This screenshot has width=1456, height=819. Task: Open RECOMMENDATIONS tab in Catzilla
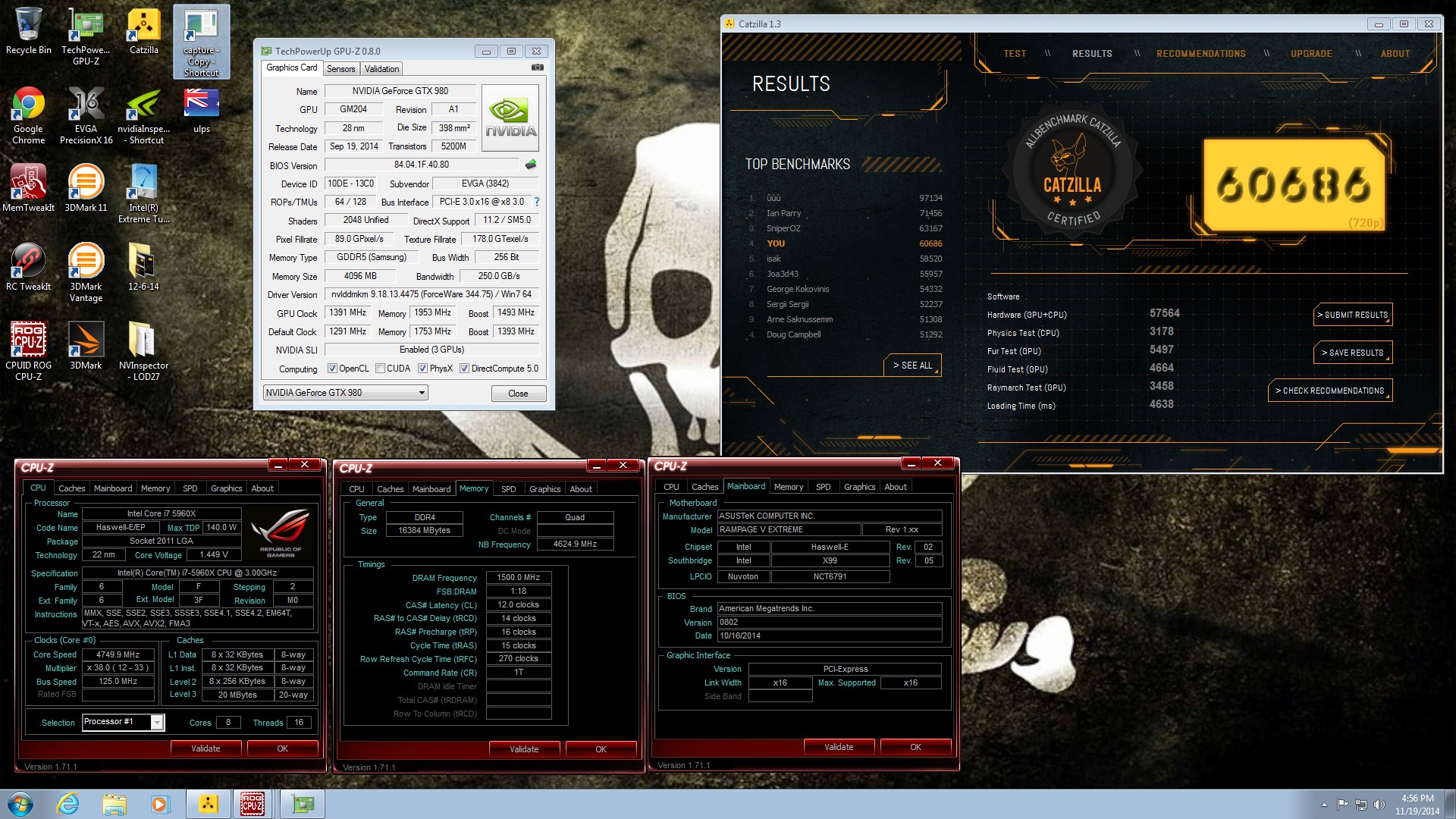(x=1200, y=54)
